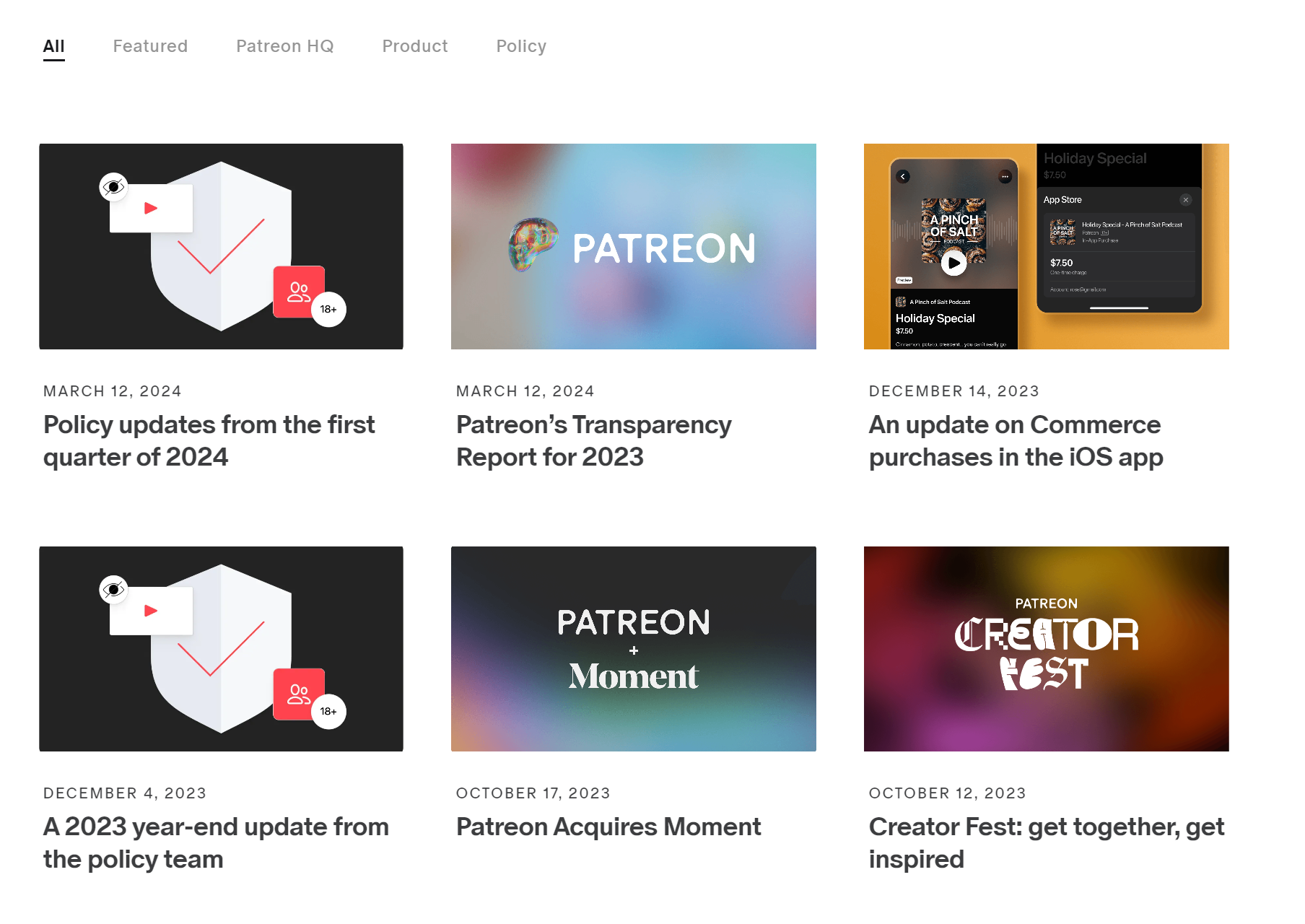Viewport: 1305px width, 924px height.
Task: Click the 'OCTOBER 17, 2023' date text
Action: [533, 793]
